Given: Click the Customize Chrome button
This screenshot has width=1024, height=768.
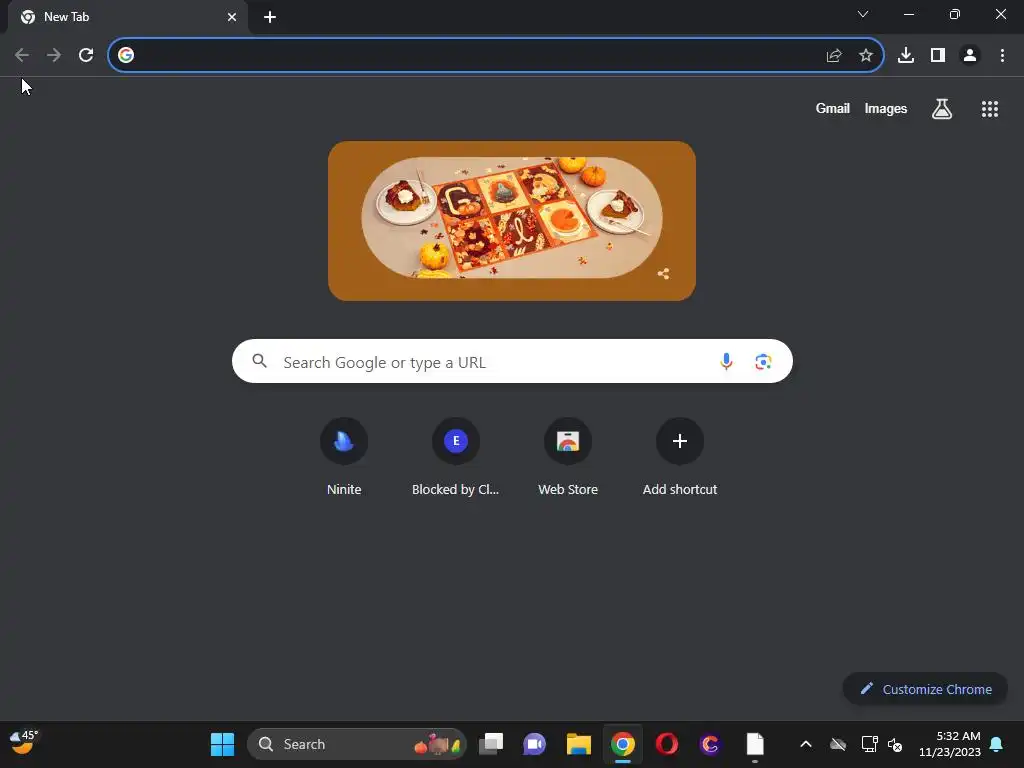Looking at the screenshot, I should pyautogui.click(x=925, y=689).
